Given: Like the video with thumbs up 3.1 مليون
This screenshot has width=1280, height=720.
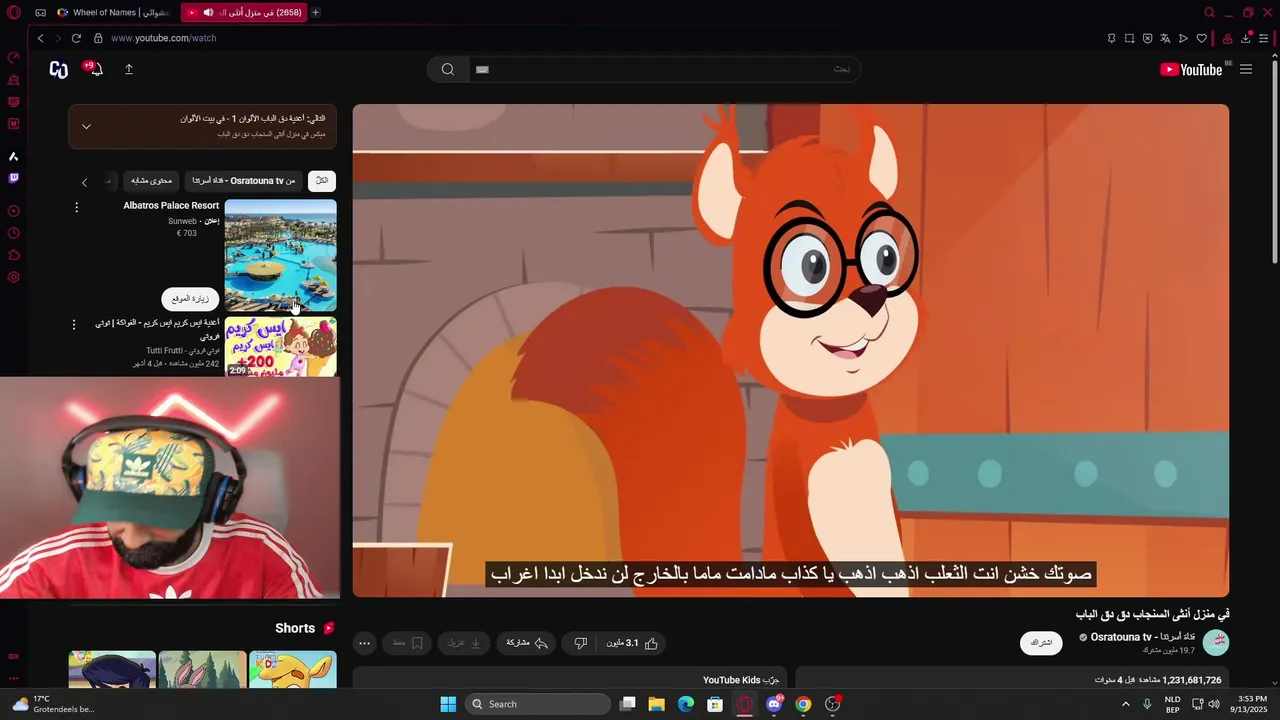Looking at the screenshot, I should click(632, 643).
